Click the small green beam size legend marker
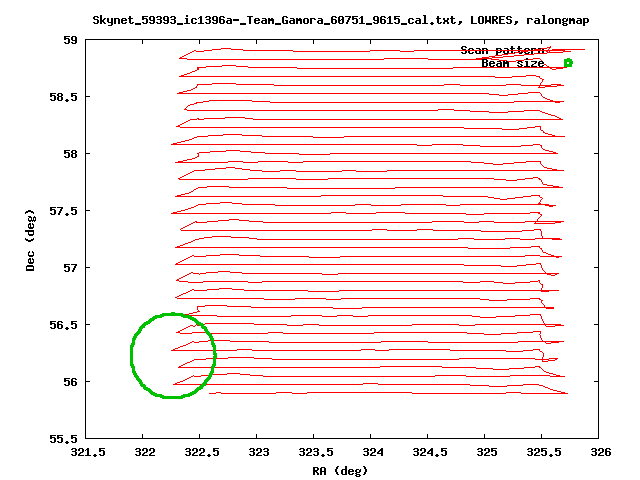 (568, 63)
